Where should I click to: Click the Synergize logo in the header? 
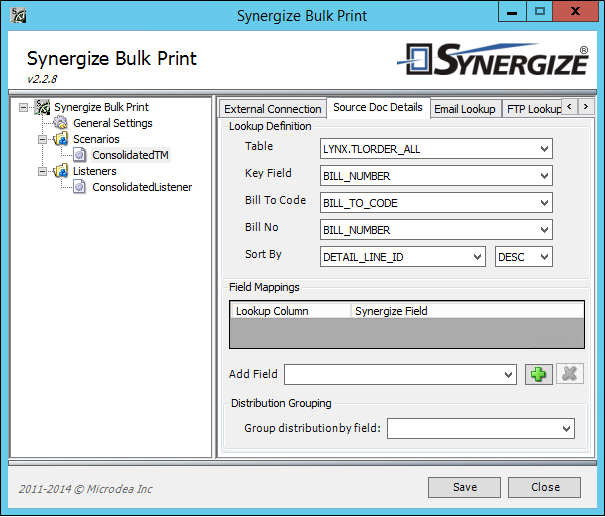(x=493, y=59)
